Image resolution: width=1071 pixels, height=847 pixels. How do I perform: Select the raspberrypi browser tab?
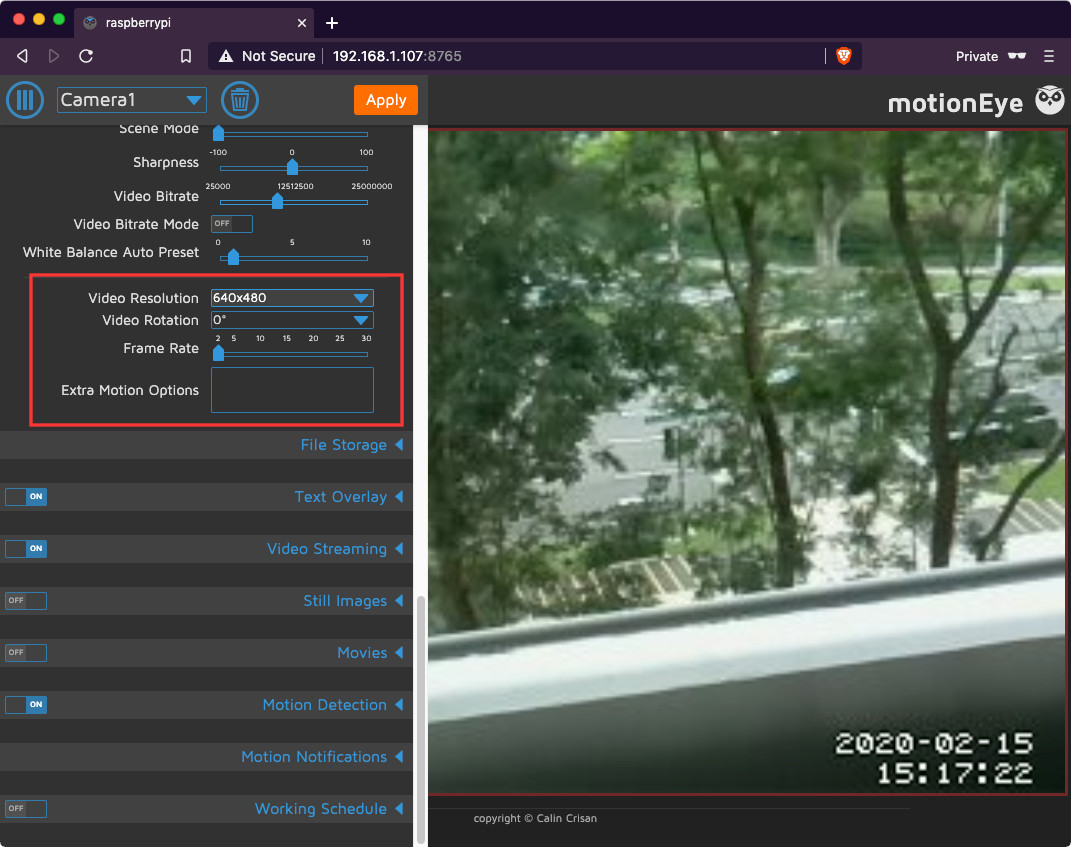[x=194, y=23]
